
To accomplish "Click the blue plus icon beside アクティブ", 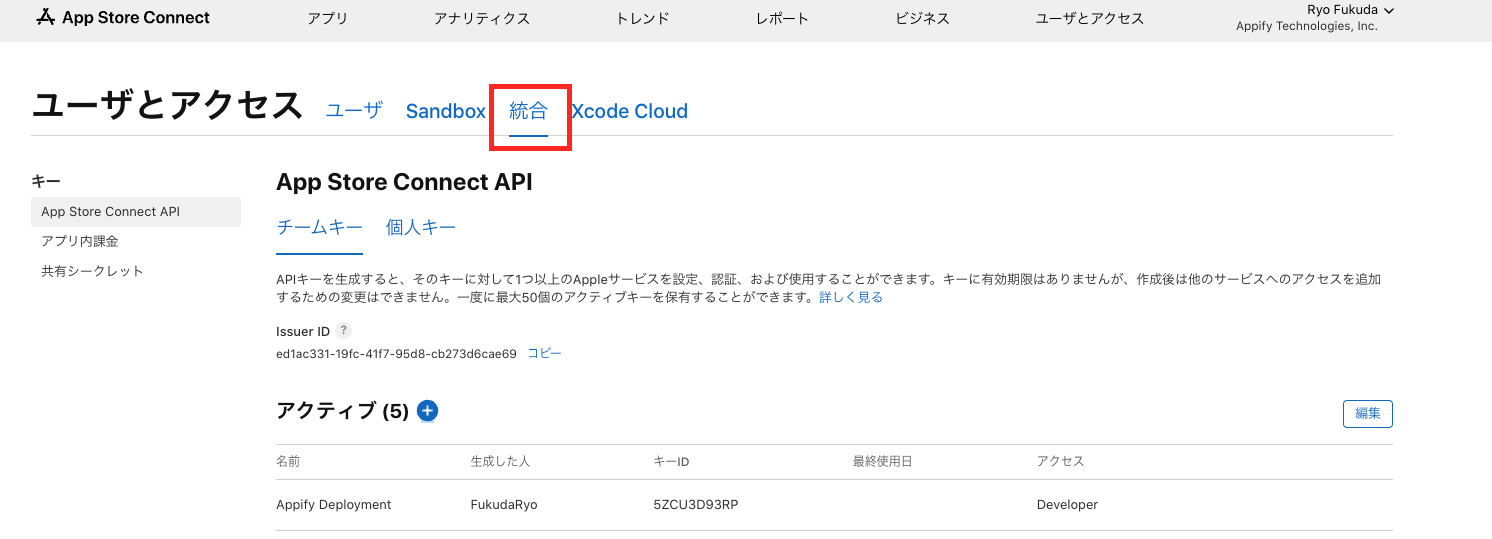I will (x=428, y=410).
